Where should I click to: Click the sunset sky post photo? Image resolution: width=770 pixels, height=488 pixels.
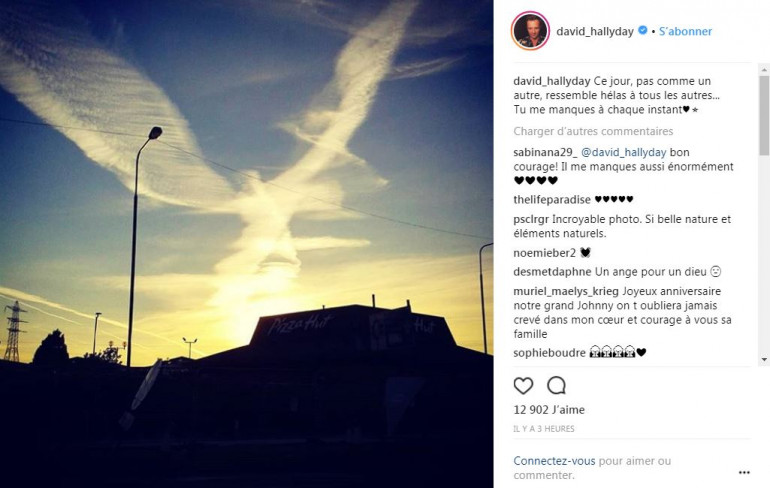(x=247, y=244)
